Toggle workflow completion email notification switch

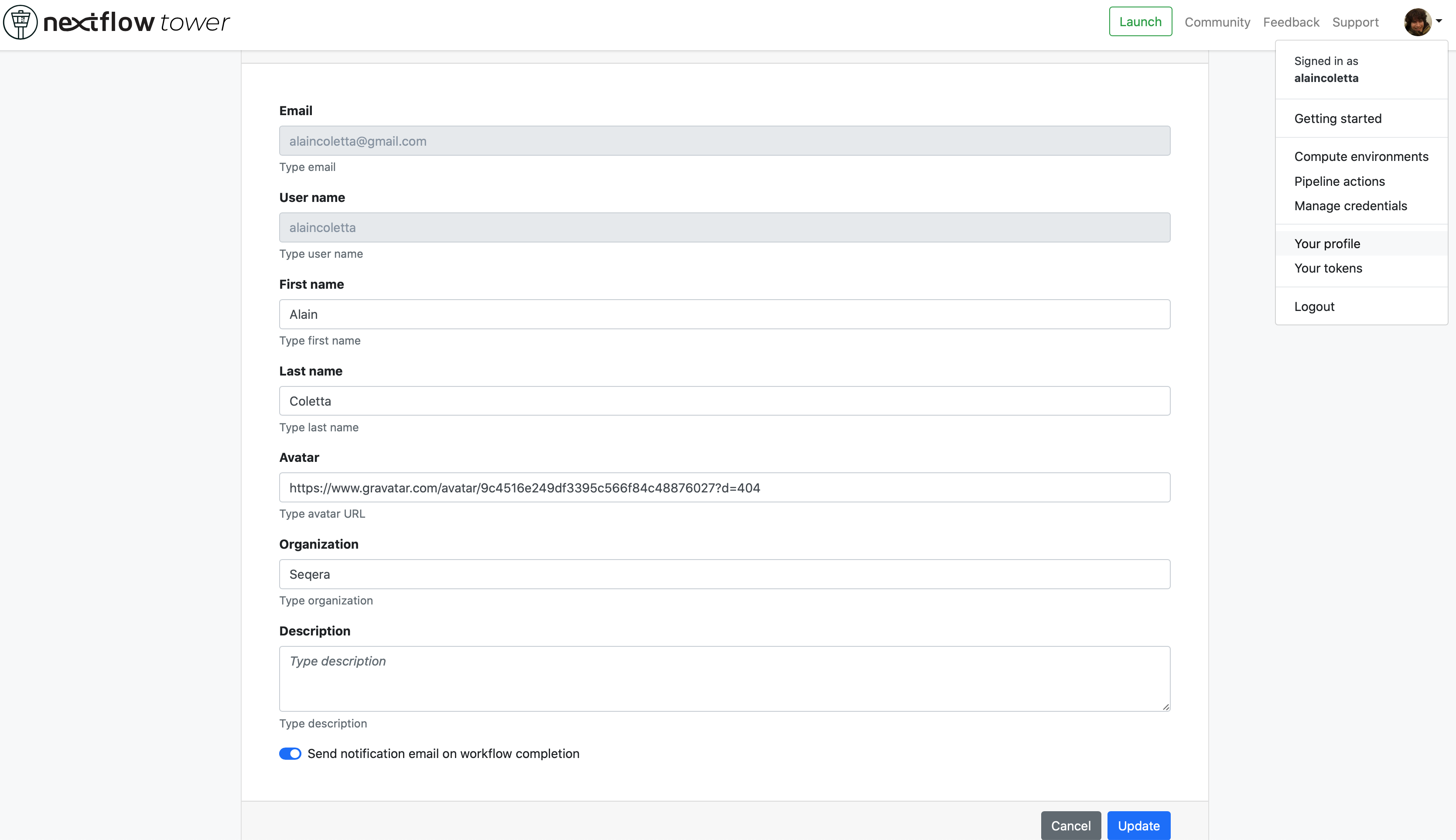pyautogui.click(x=290, y=754)
